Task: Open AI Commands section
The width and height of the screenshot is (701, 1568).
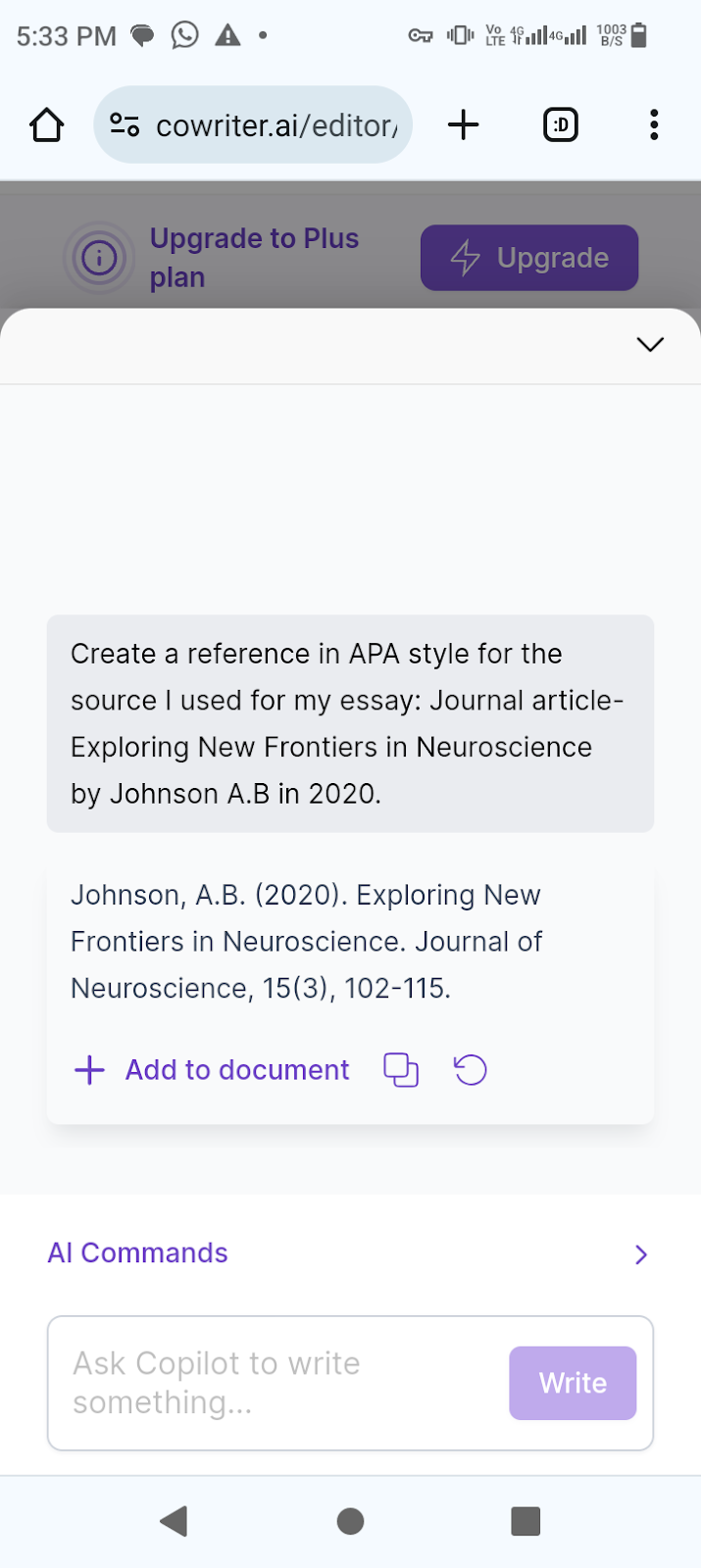Action: coord(137,1252)
